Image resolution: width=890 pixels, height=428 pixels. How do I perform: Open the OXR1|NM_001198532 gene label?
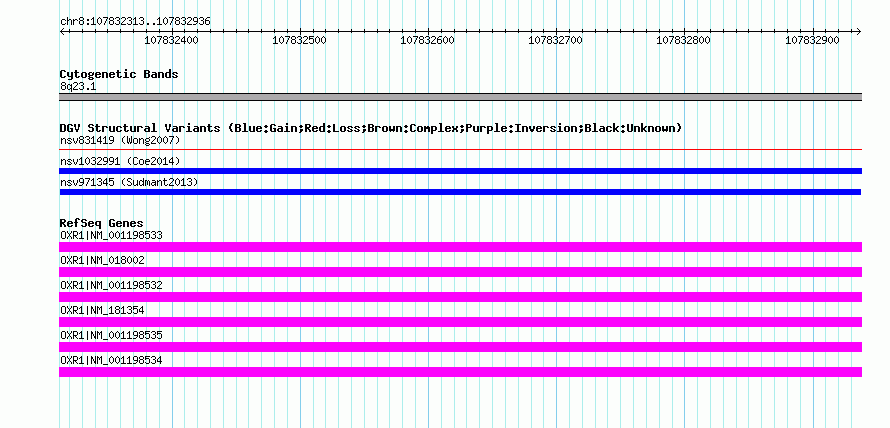click(x=111, y=286)
